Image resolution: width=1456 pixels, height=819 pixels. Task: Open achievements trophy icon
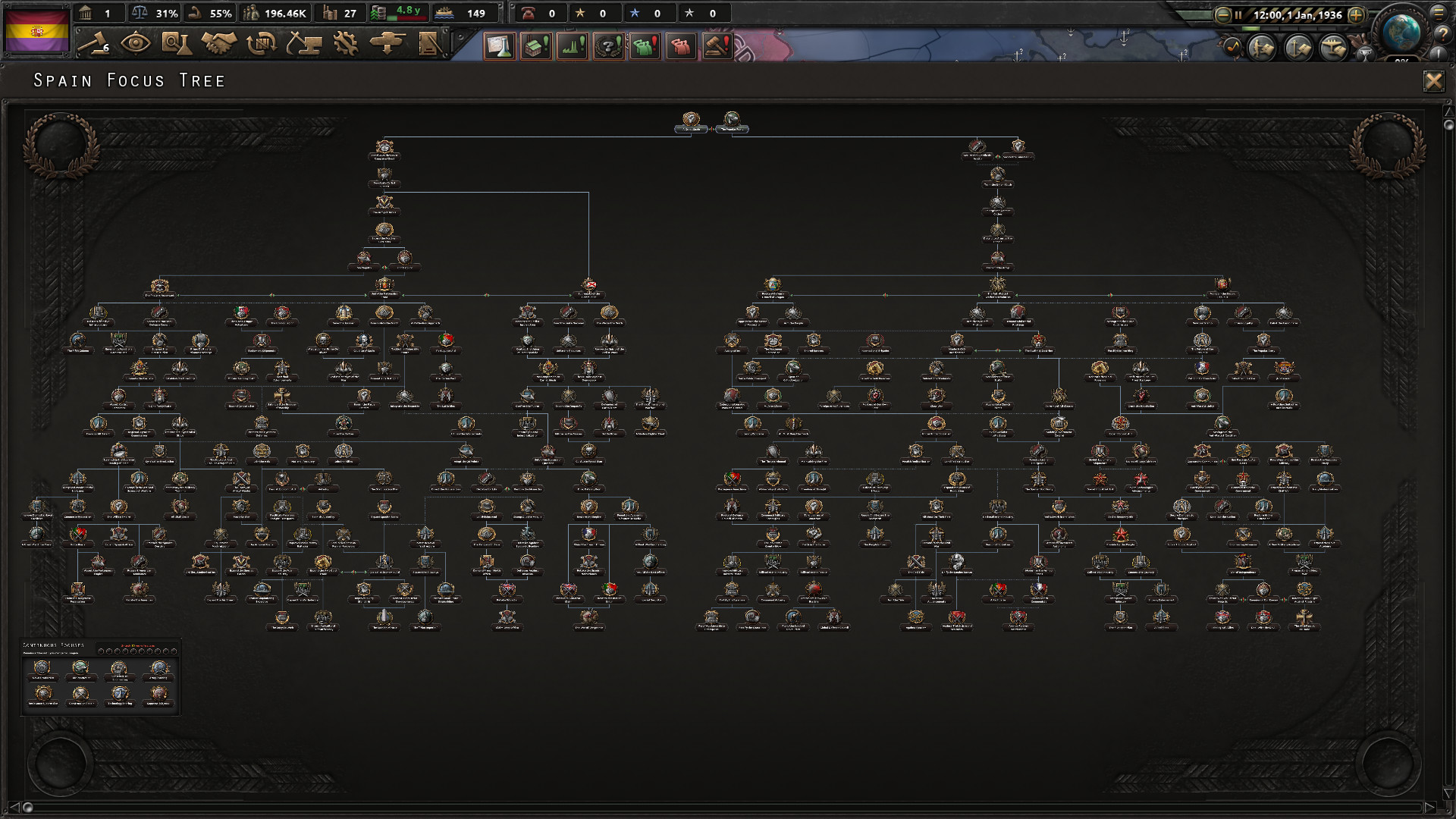pos(1366,55)
